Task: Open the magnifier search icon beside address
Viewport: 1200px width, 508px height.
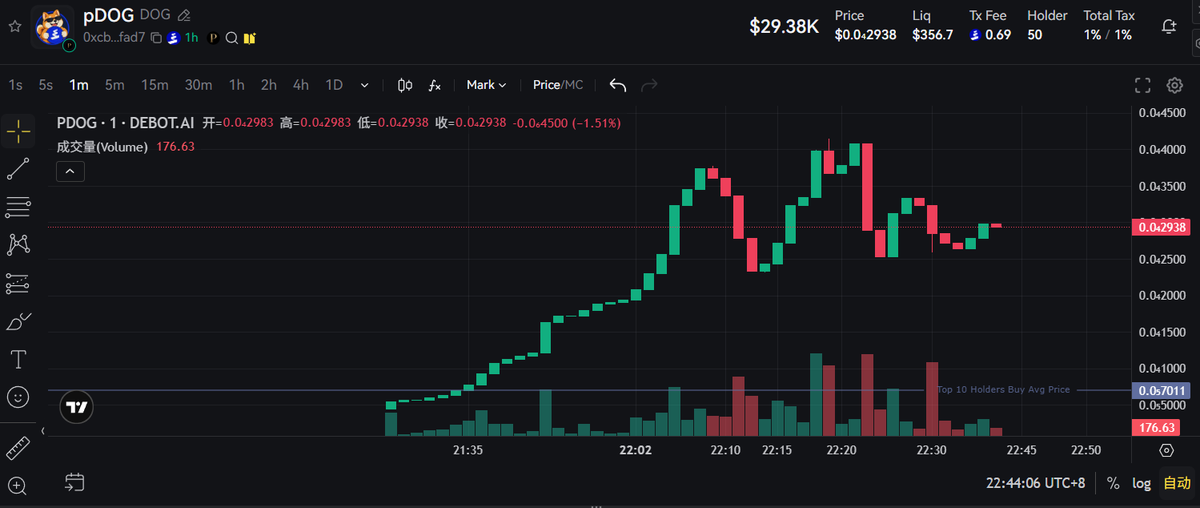Action: (x=231, y=38)
